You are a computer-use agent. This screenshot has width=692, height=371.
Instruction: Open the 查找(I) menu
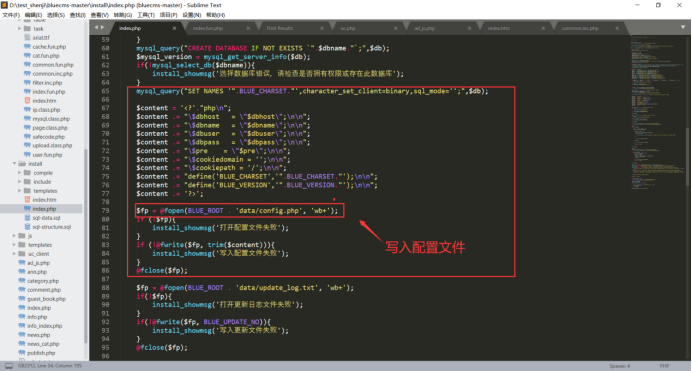click(77, 15)
